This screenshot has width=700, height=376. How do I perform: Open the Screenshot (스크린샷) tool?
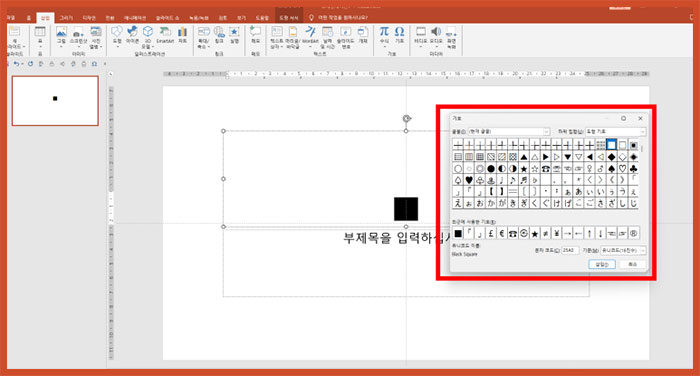click(78, 37)
